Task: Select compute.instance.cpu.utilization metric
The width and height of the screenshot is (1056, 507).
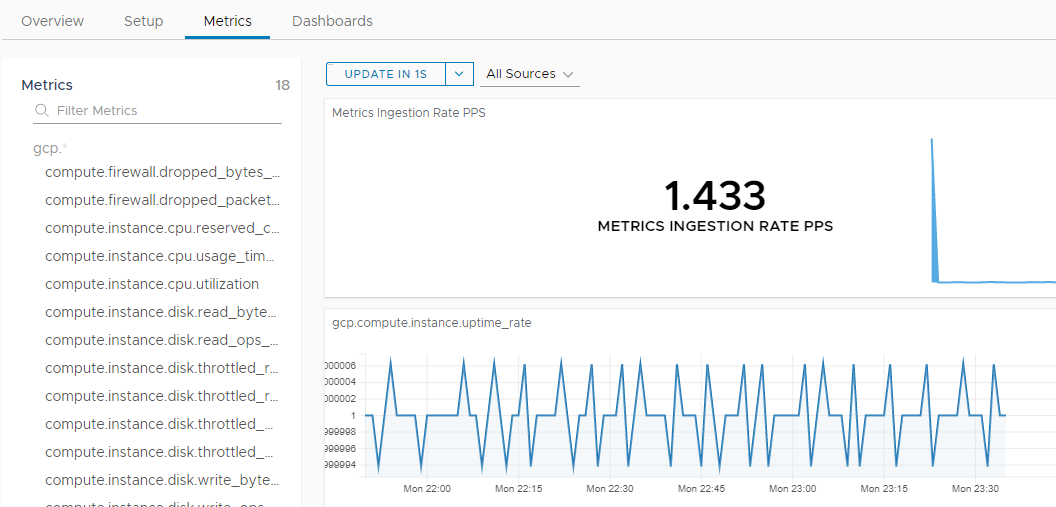Action: click(x=152, y=284)
